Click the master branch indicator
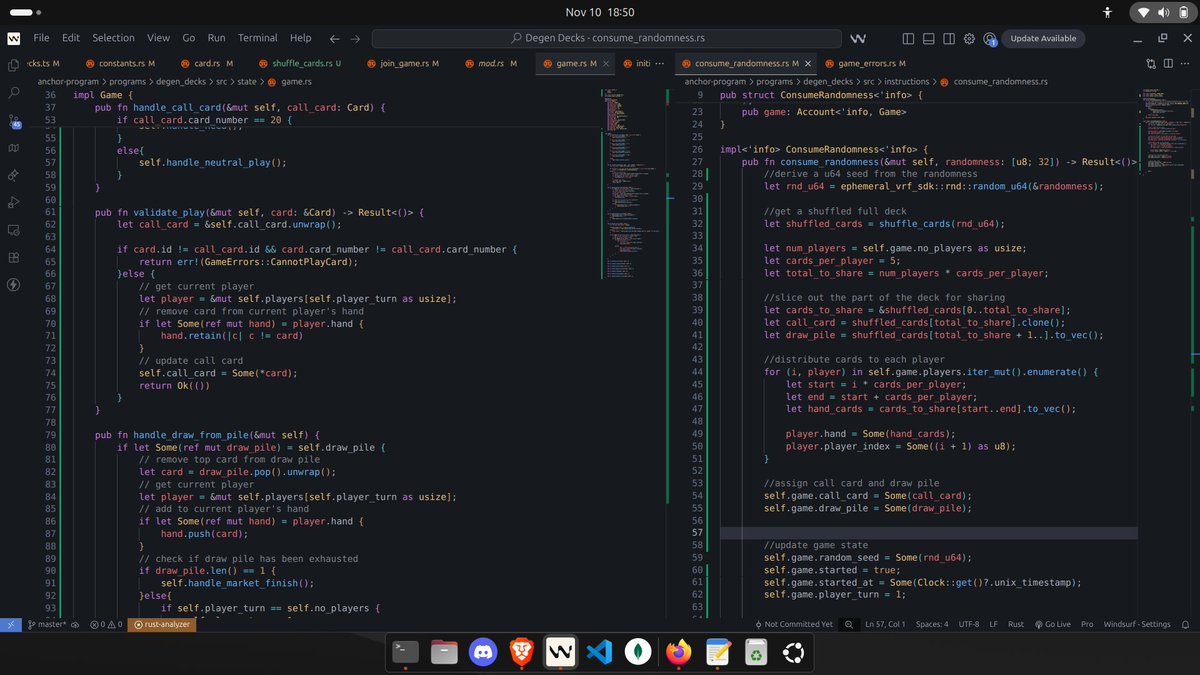The height and width of the screenshot is (675, 1200). (46, 624)
